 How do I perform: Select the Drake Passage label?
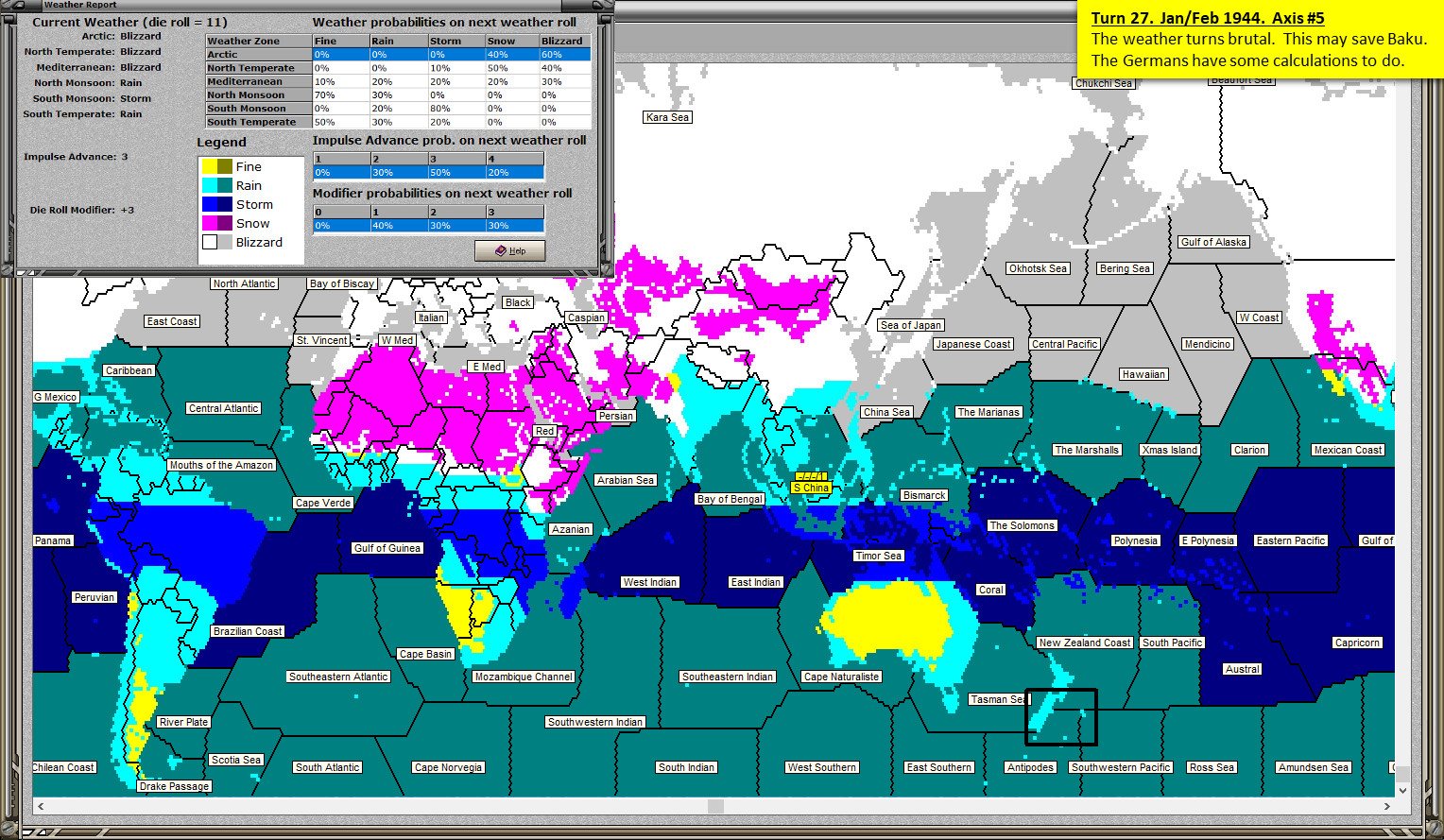point(174,786)
